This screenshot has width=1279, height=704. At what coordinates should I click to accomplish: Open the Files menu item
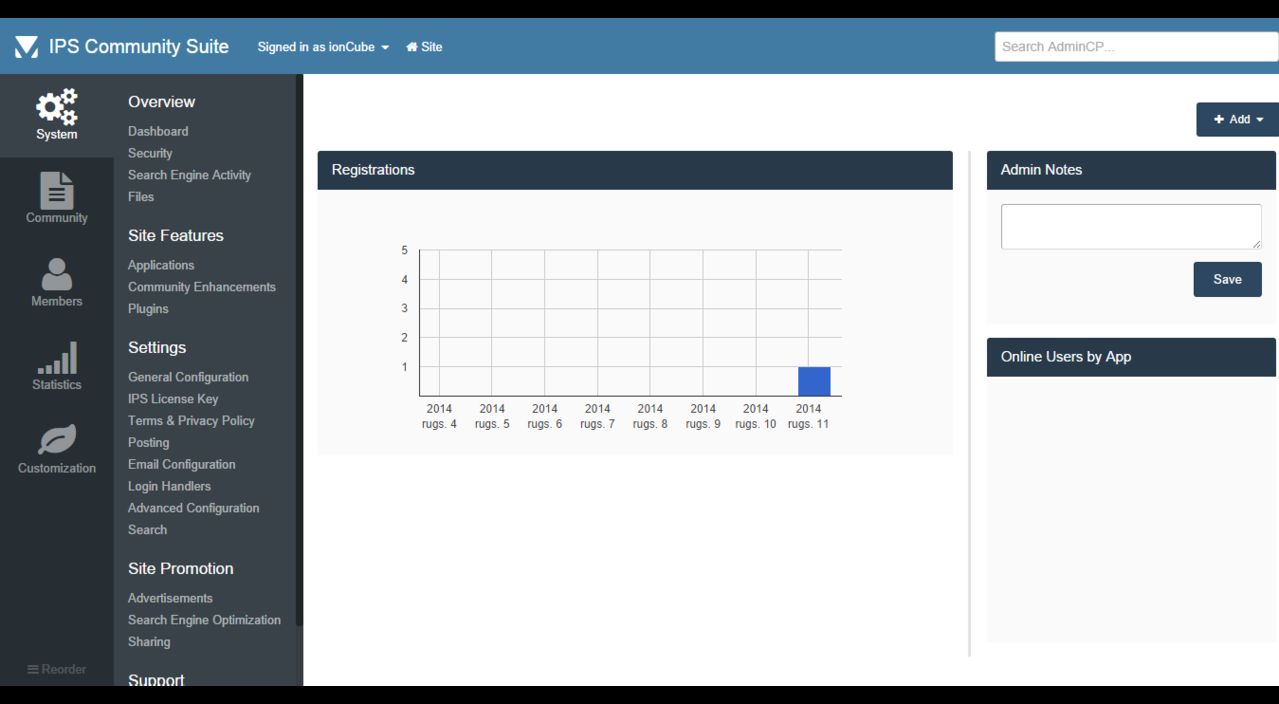click(141, 197)
